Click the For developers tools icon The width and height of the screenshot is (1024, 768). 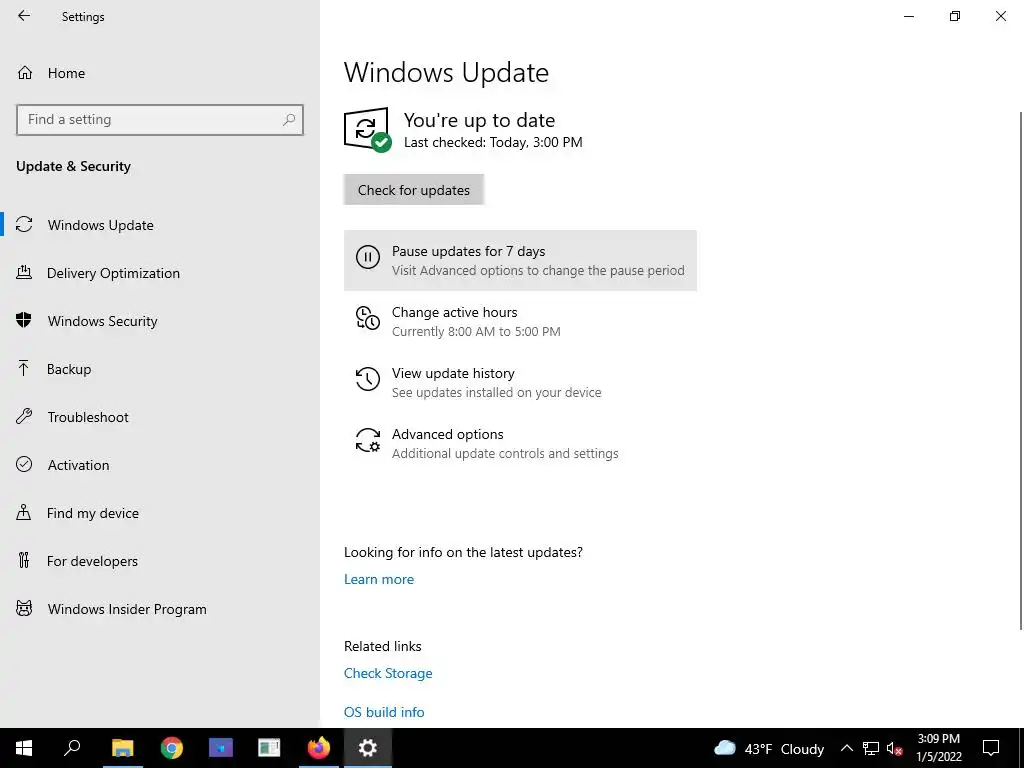[x=24, y=560]
